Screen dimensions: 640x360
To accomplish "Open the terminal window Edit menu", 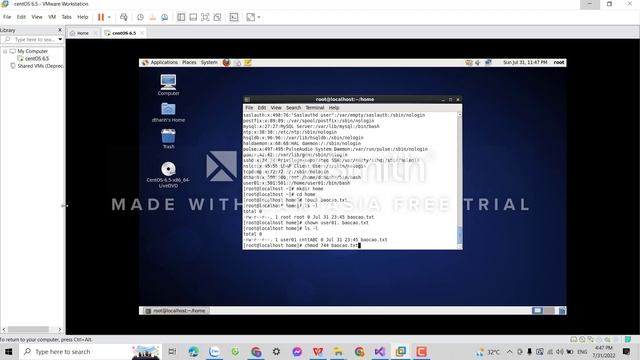I will (262, 108).
